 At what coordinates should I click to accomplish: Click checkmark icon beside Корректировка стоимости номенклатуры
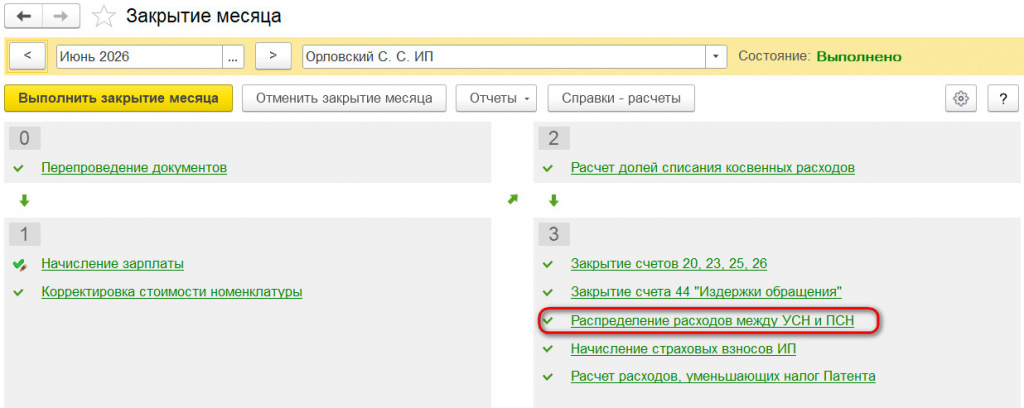(x=18, y=292)
